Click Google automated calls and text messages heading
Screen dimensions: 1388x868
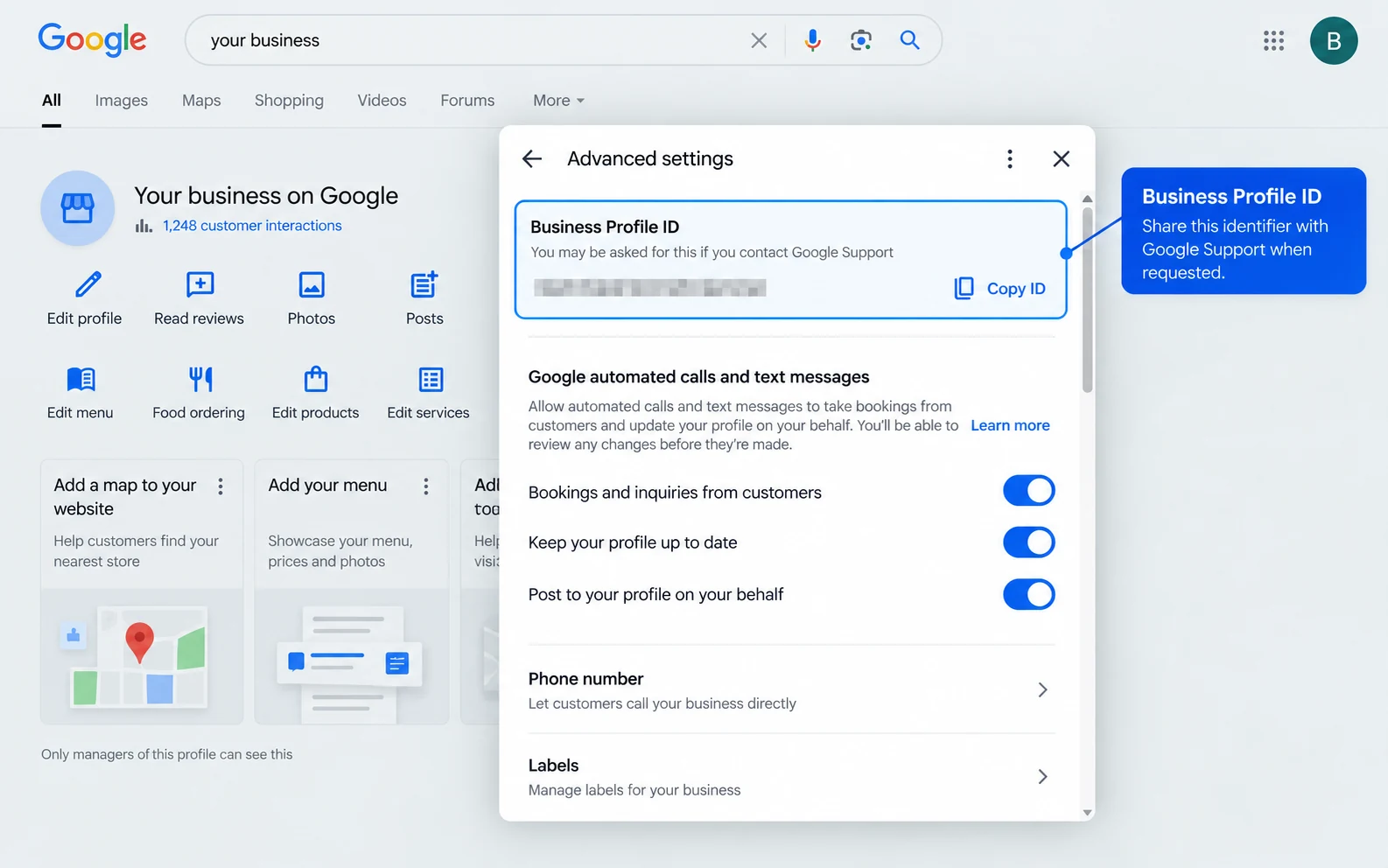click(698, 377)
